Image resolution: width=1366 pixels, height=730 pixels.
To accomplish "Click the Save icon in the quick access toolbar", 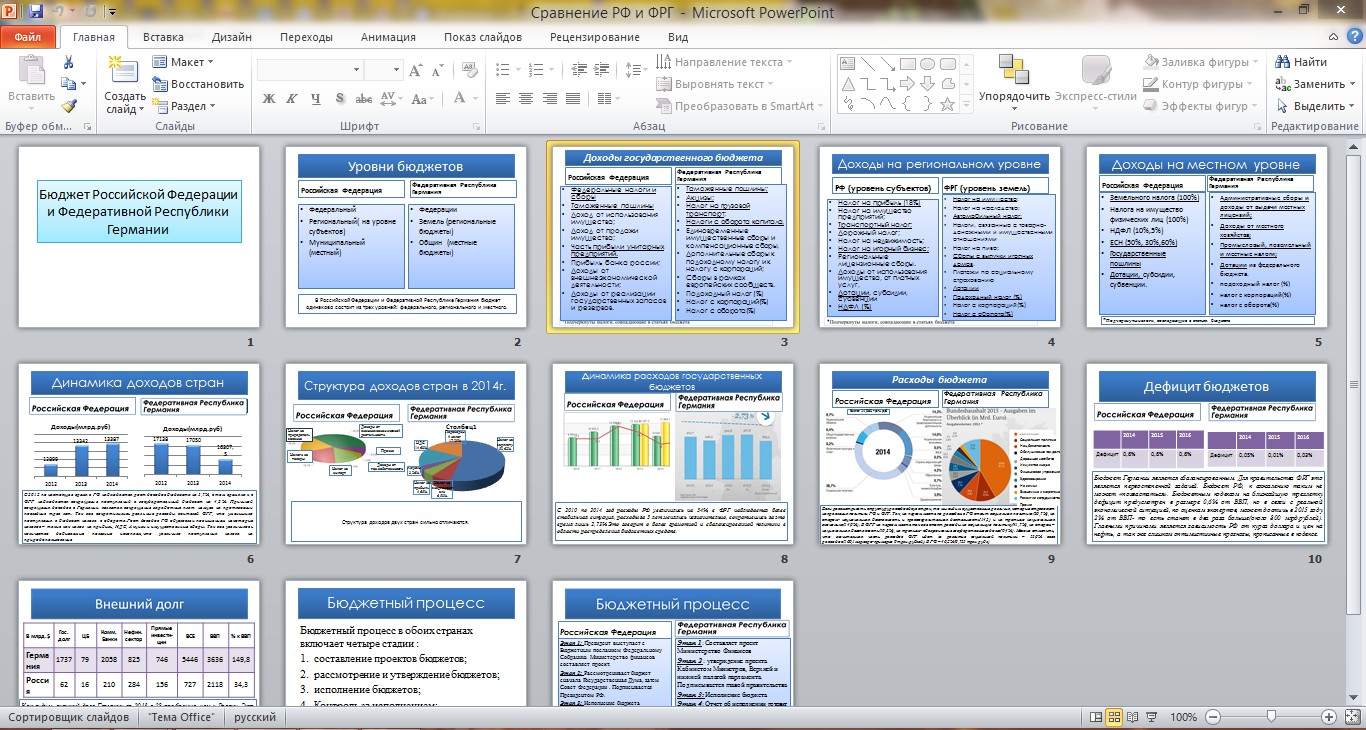I will tap(37, 12).
